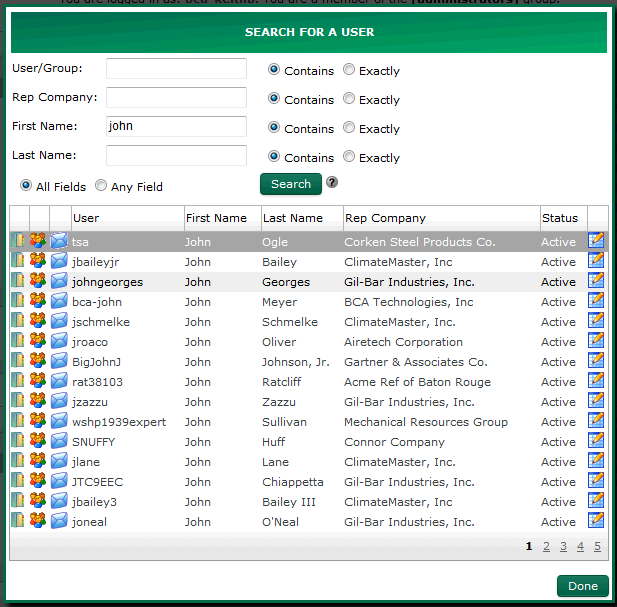617x607 pixels.
Task: Click the people group icon for jzazzu
Action: (x=39, y=401)
